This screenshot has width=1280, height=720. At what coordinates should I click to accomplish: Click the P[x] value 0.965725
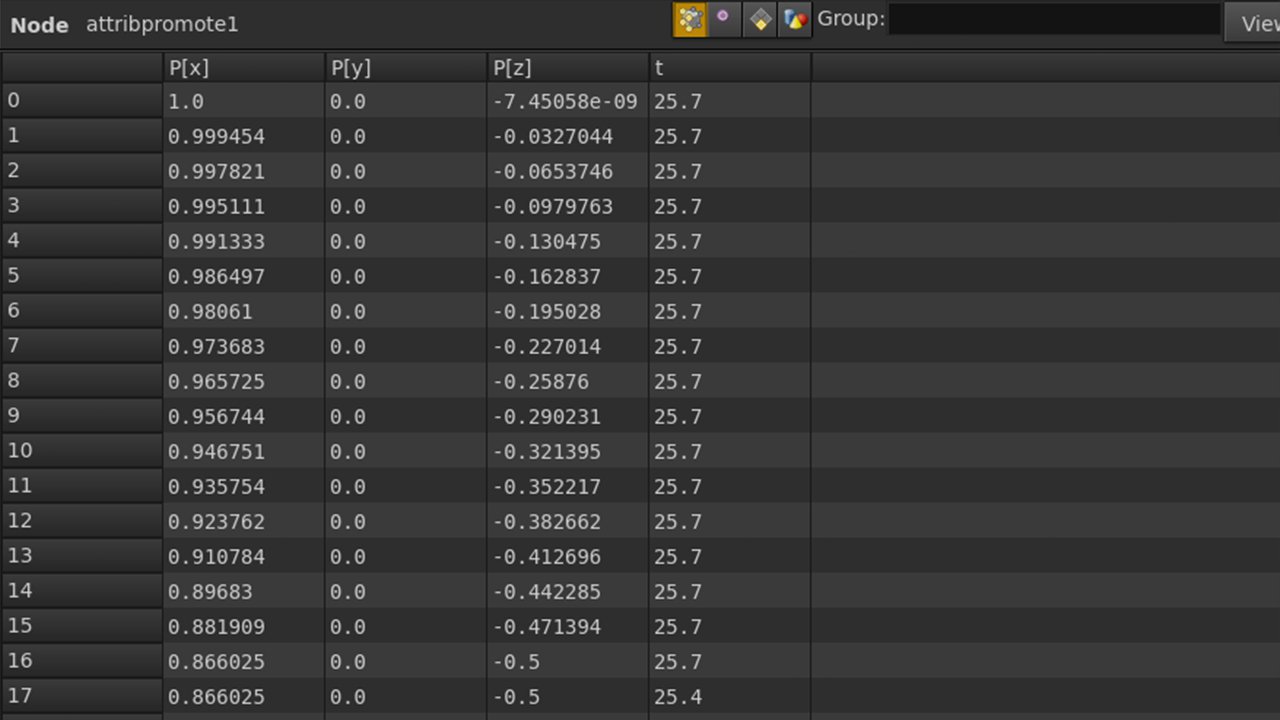point(216,382)
